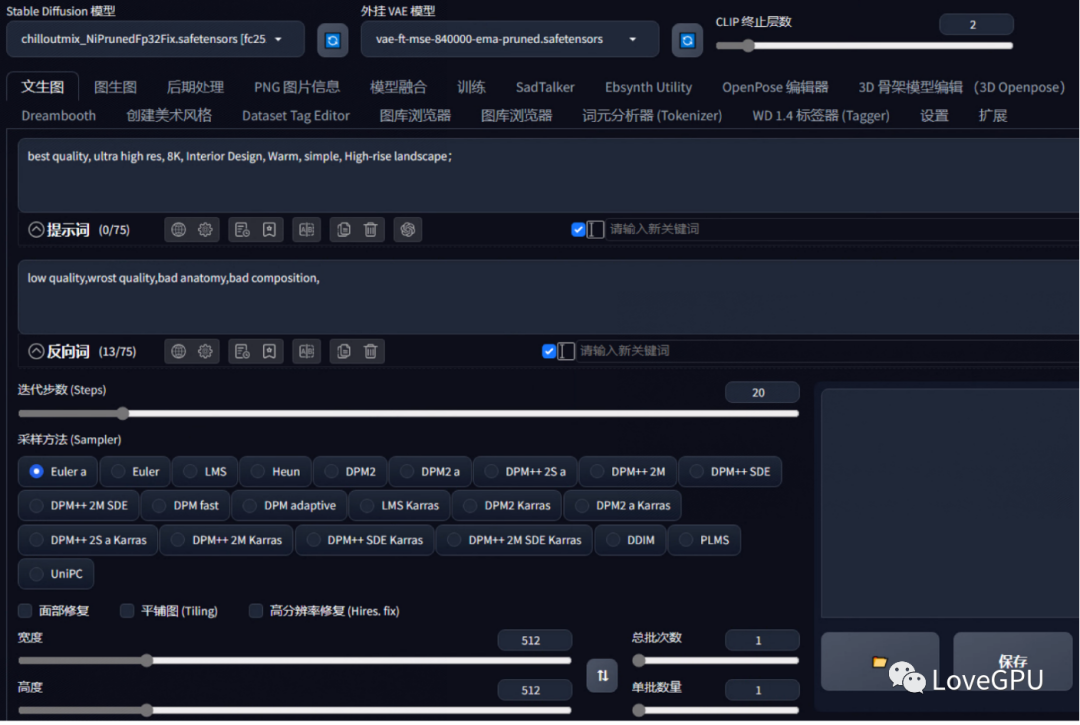The image size is (1080, 725).
Task: Adjust 宽度 width slider
Action: click(x=295, y=661)
